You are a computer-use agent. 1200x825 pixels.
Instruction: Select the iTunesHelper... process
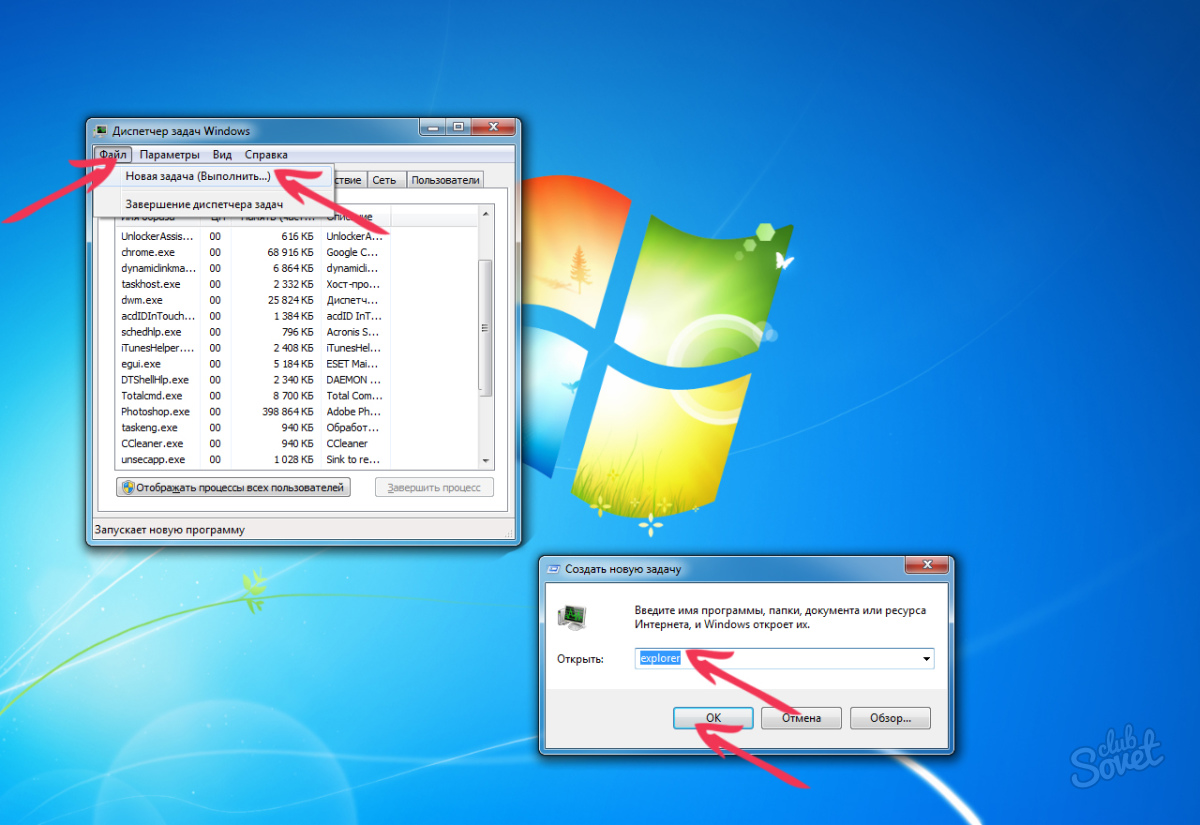click(x=297, y=348)
